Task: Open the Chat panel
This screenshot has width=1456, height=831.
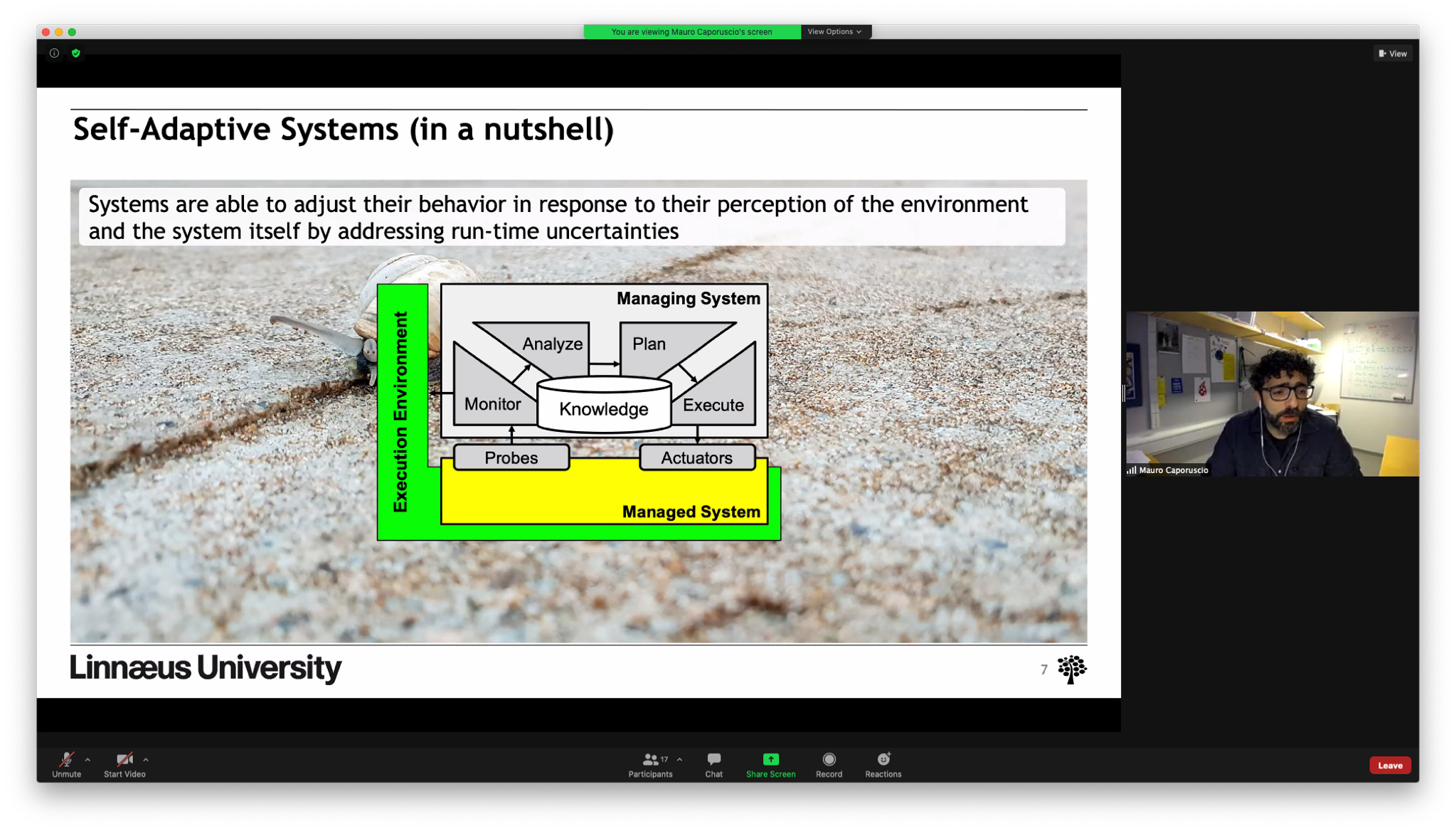Action: tap(713, 765)
